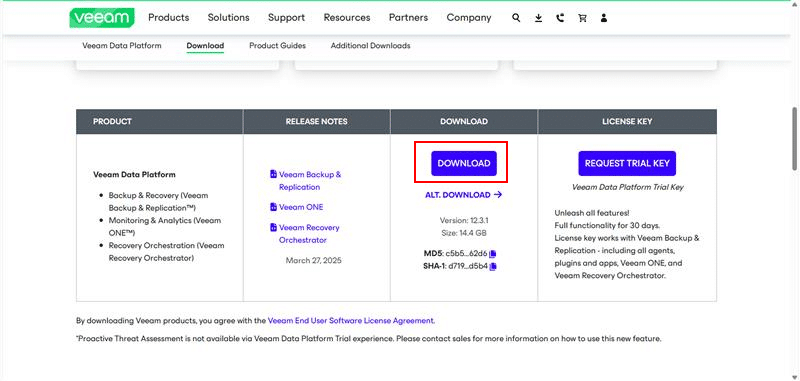Click the PRODUCT column header
This screenshot has width=800, height=381.
tap(112, 121)
